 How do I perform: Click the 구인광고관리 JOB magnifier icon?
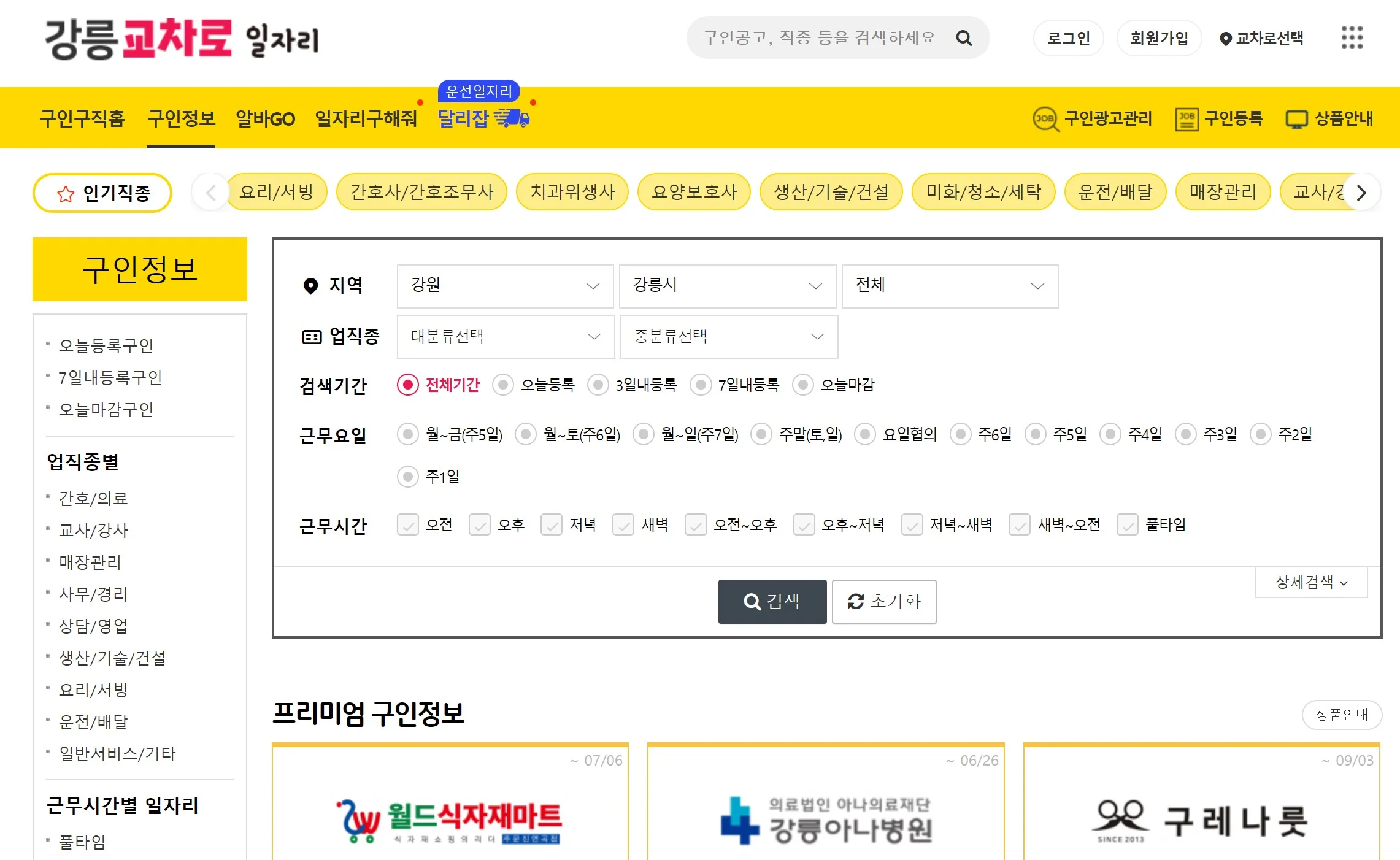coord(1045,119)
